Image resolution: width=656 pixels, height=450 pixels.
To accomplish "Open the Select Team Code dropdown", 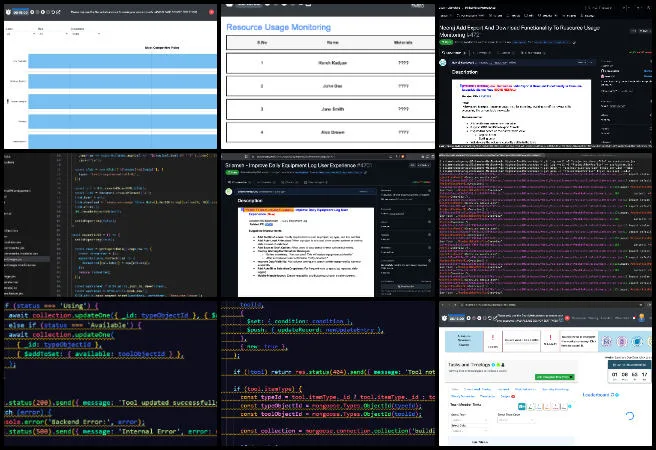I will coord(515,420).
